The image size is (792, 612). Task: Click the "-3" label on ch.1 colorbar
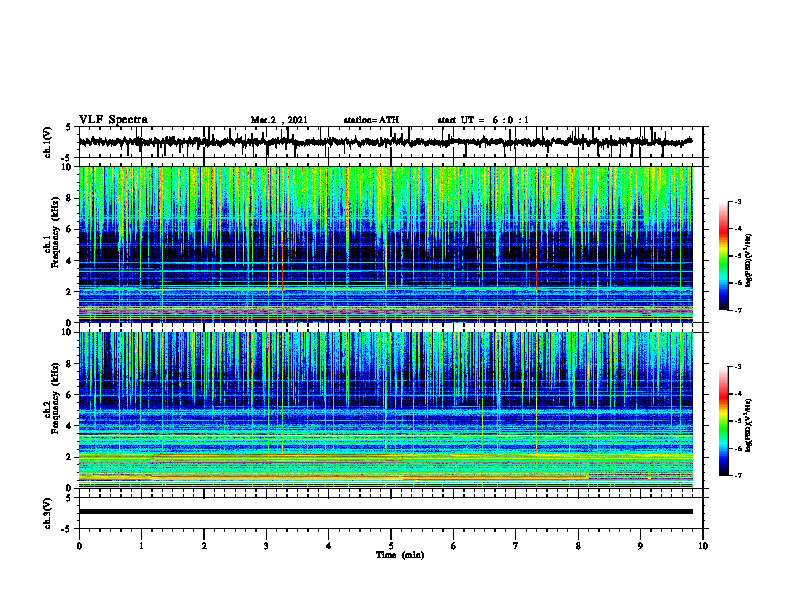737,202
